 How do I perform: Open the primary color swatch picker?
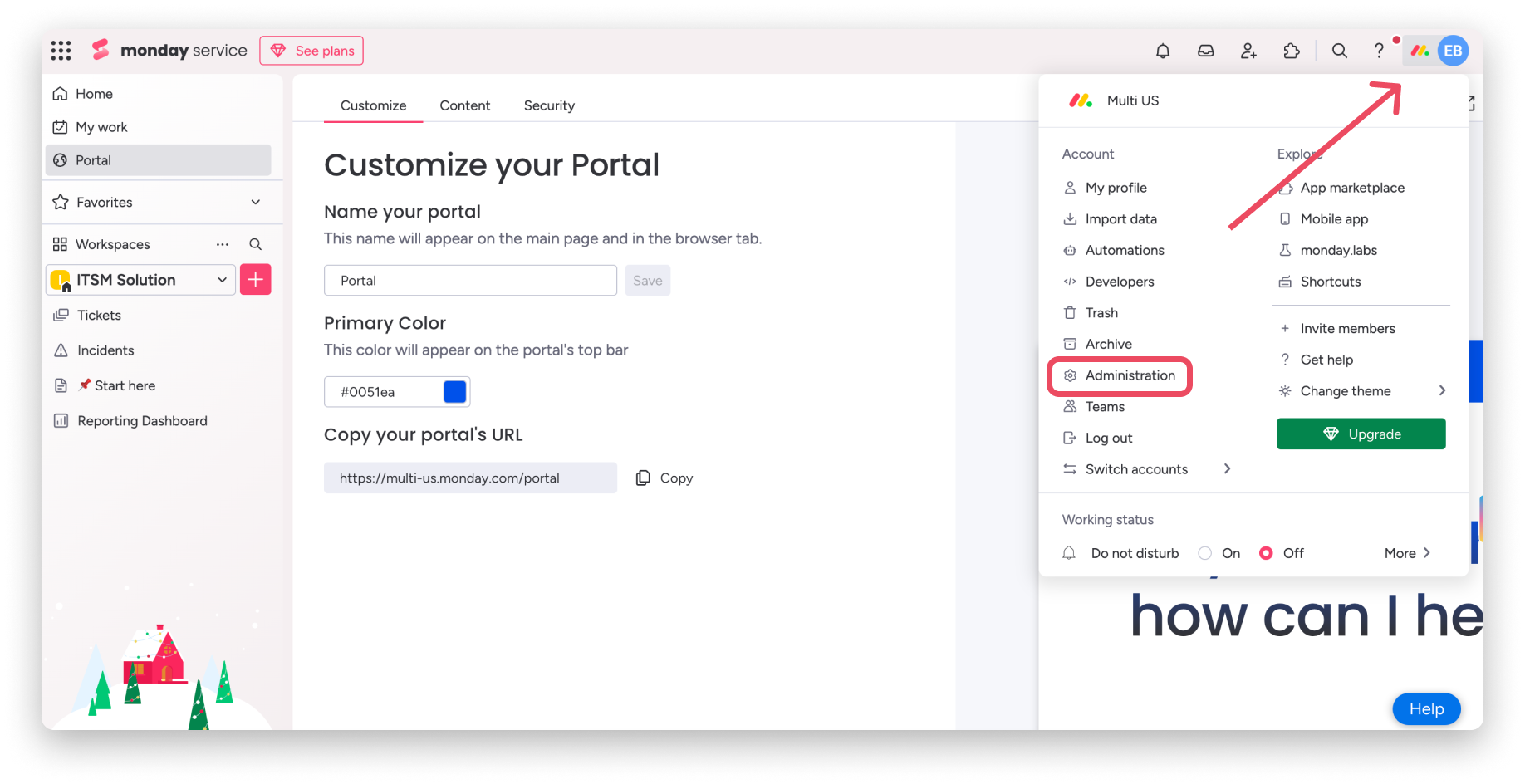tap(454, 391)
